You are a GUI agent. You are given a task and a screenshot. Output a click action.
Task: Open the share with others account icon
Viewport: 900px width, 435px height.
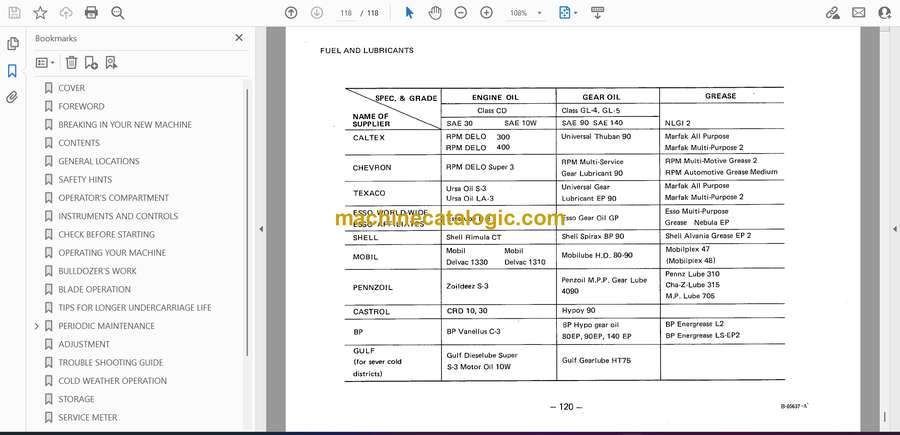(x=885, y=13)
